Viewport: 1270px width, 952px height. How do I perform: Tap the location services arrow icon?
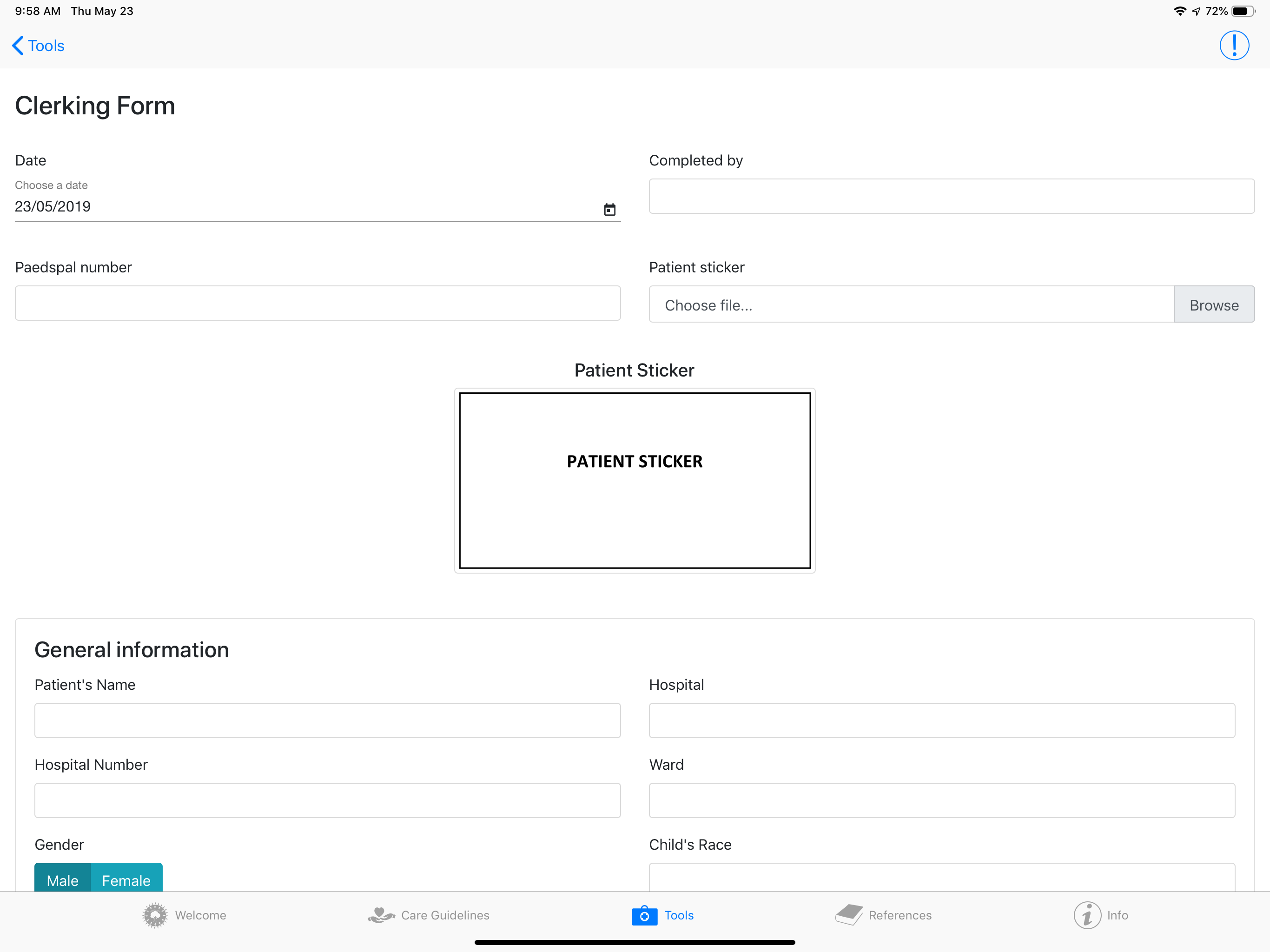click(1196, 11)
